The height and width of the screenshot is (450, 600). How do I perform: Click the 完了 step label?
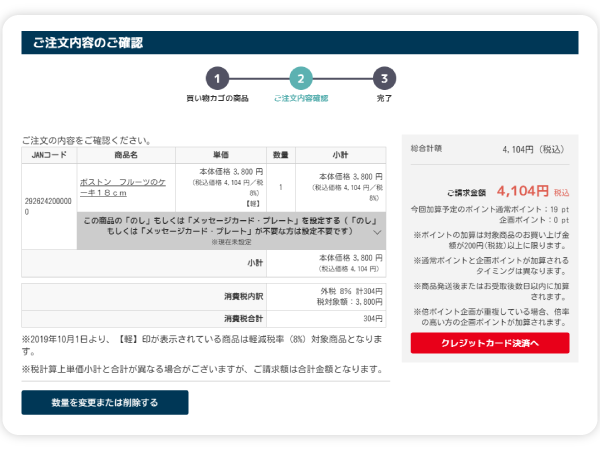[x=384, y=99]
